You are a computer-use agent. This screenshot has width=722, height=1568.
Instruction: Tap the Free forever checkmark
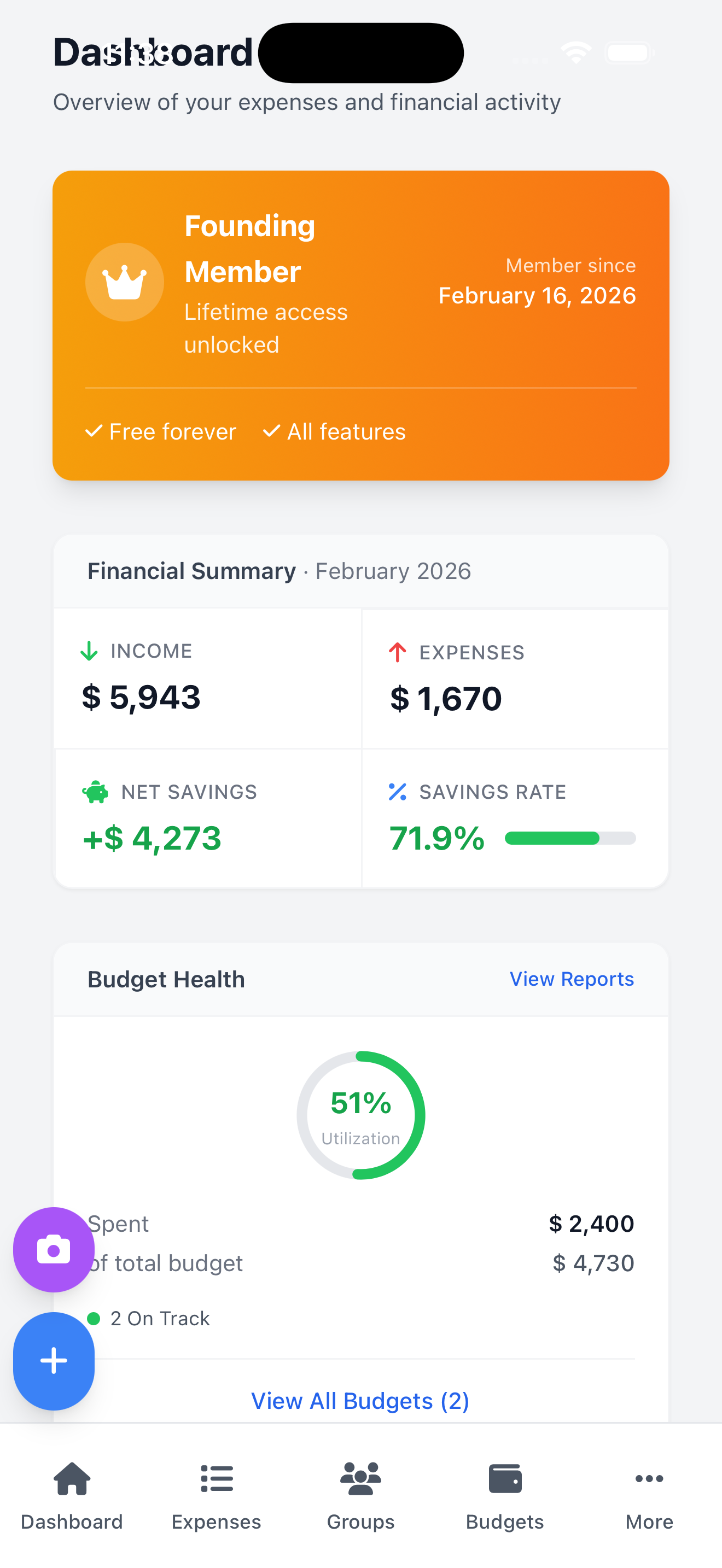coord(94,431)
